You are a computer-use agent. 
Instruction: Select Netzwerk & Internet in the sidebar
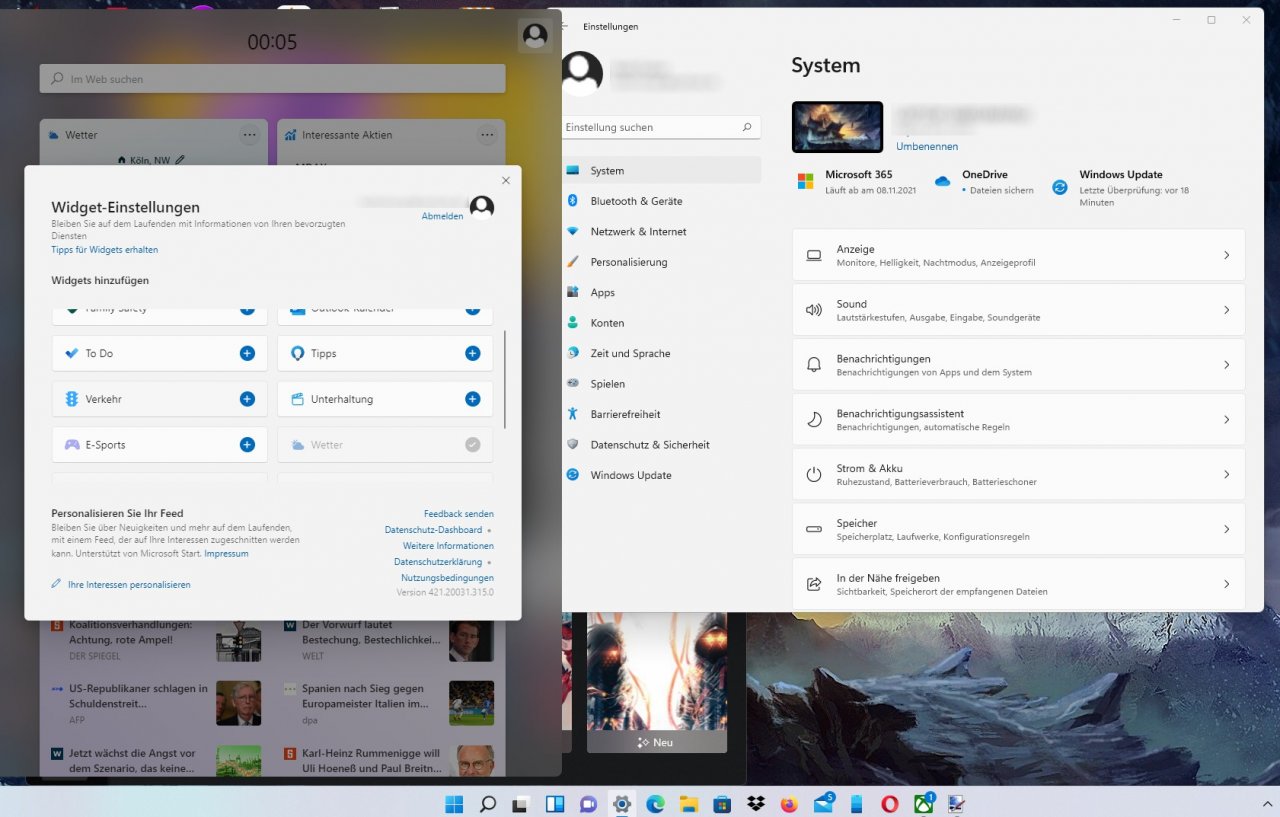tap(661, 231)
